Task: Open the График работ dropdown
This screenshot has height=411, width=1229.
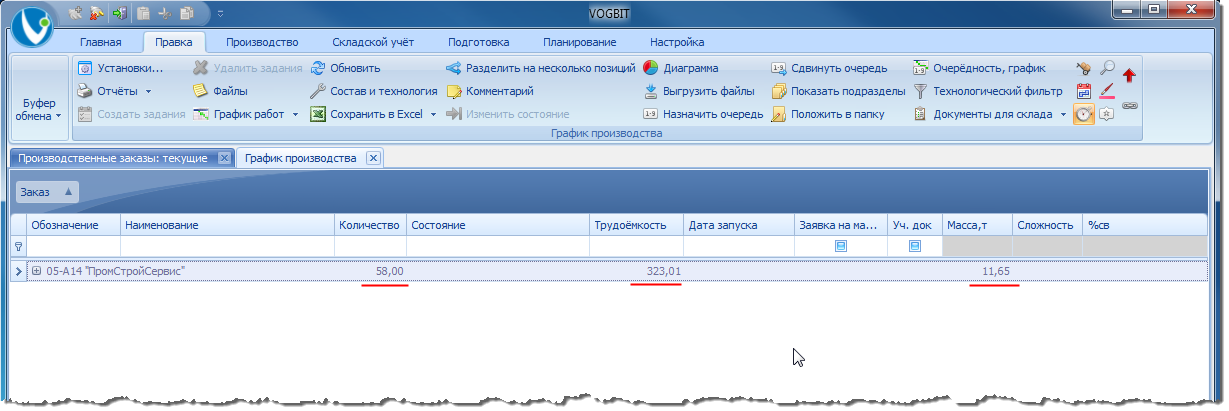Action: 246,114
